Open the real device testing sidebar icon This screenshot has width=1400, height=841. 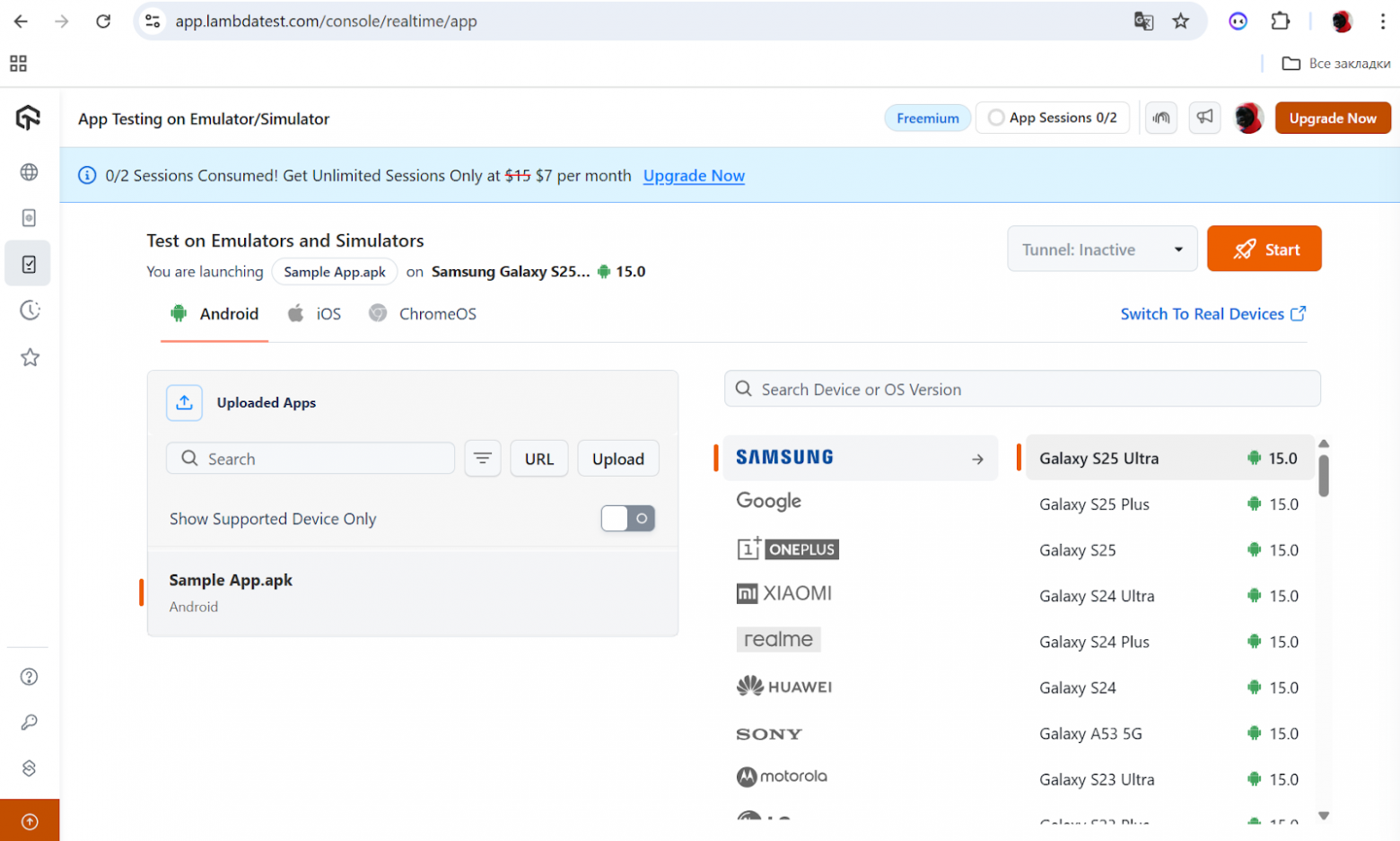(x=30, y=218)
